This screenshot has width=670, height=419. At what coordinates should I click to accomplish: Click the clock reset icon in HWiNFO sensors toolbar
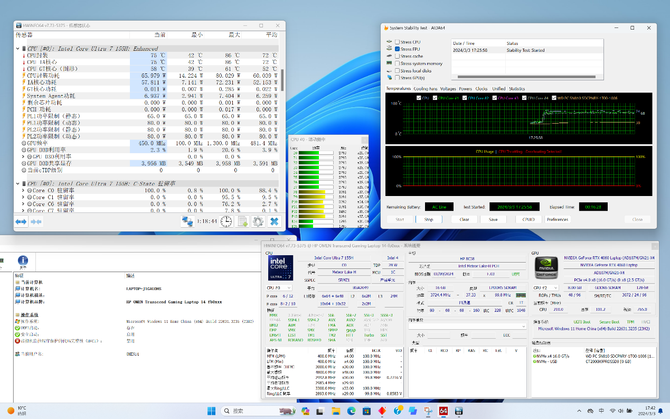point(226,221)
